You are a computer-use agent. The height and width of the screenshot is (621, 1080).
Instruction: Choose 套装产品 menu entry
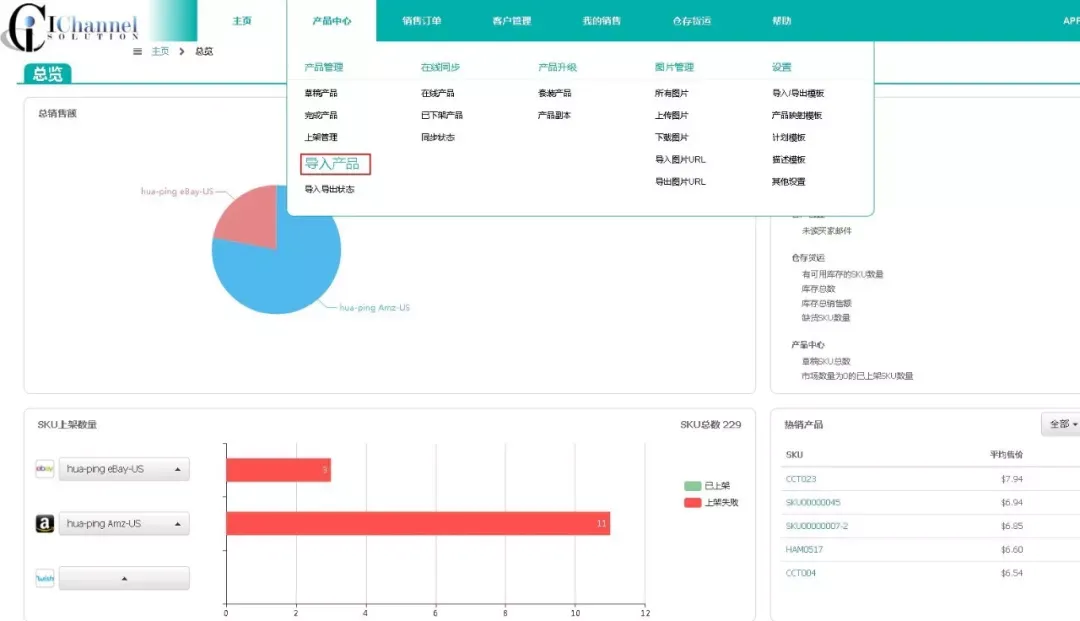tap(554, 93)
